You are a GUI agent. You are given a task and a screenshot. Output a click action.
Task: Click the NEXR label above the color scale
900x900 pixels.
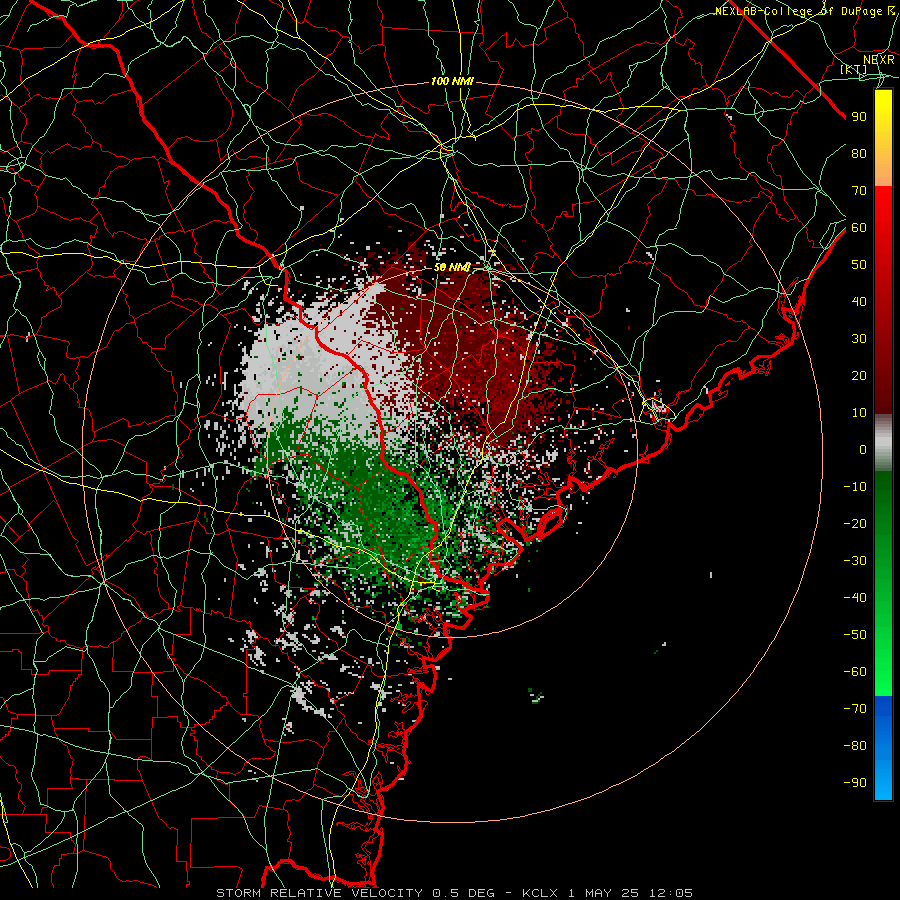click(x=878, y=60)
